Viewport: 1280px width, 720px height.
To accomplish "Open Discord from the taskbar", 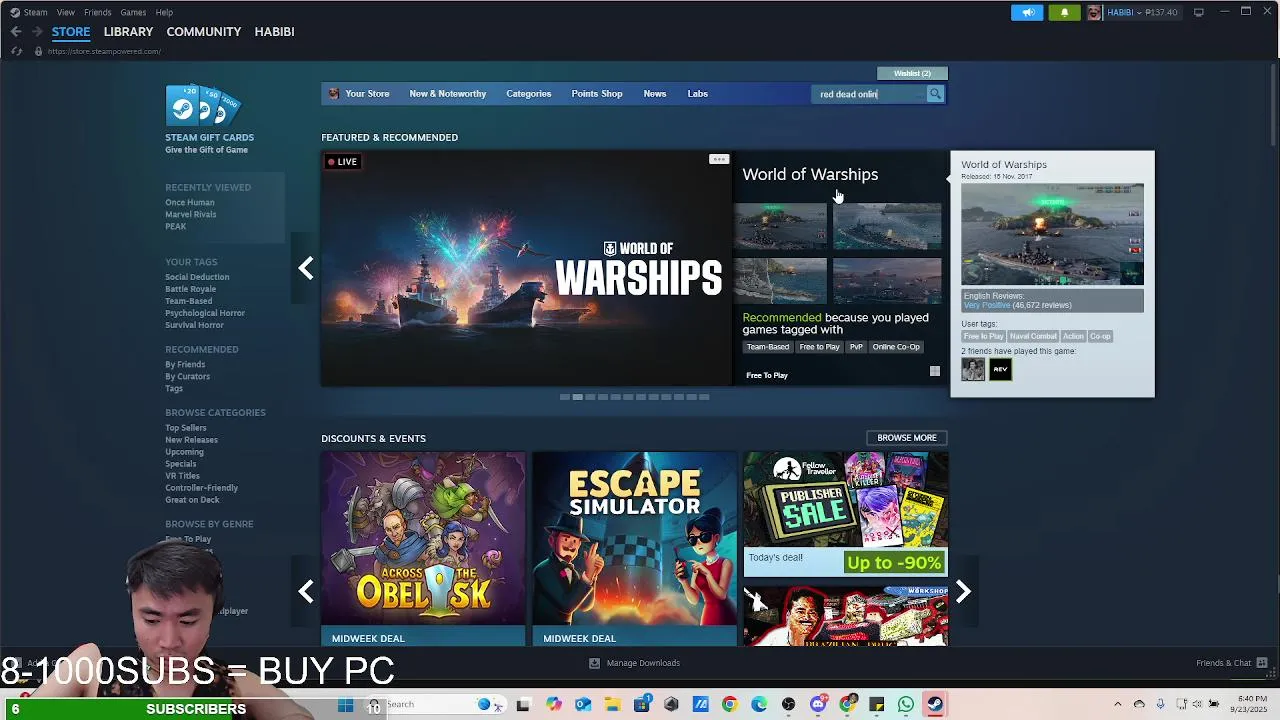I will [818, 705].
